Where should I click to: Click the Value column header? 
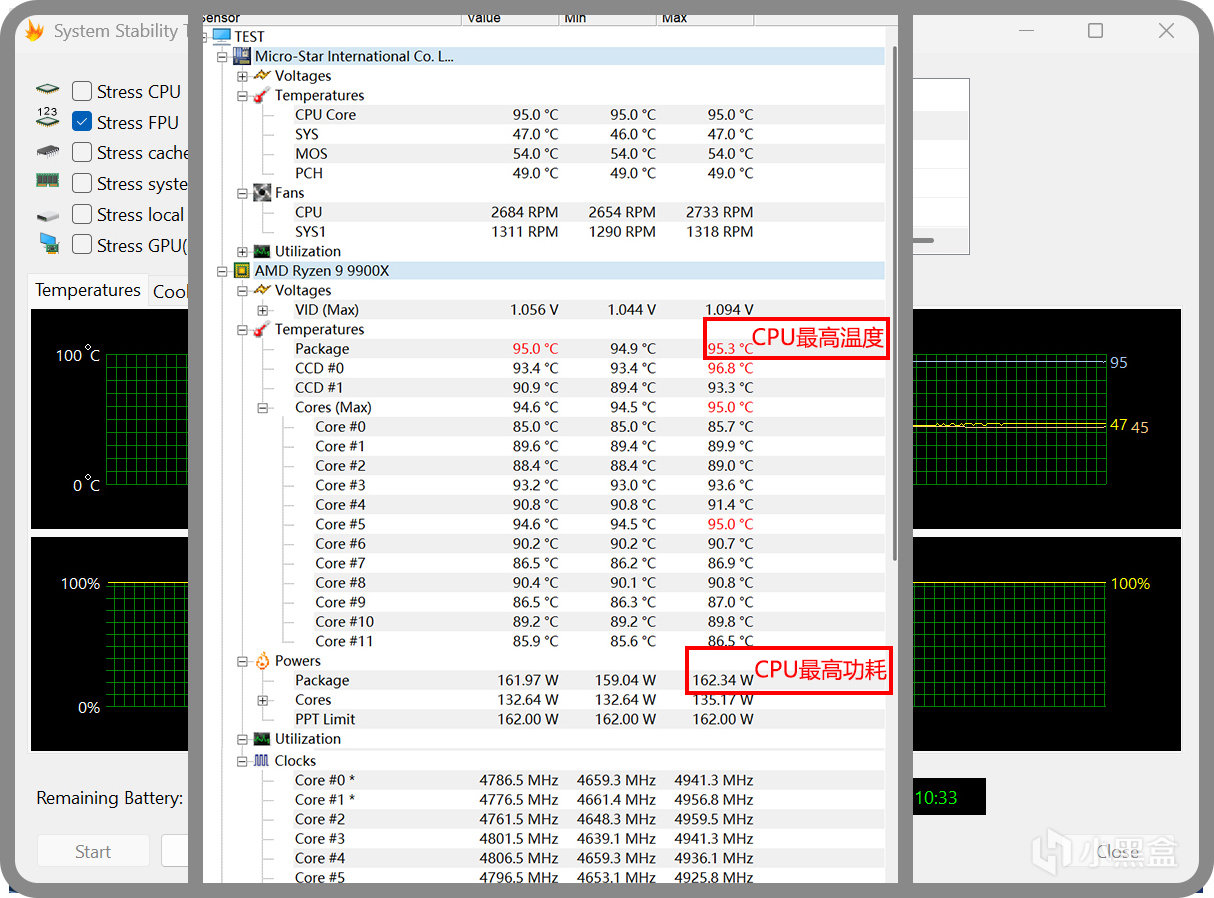[x=510, y=19]
